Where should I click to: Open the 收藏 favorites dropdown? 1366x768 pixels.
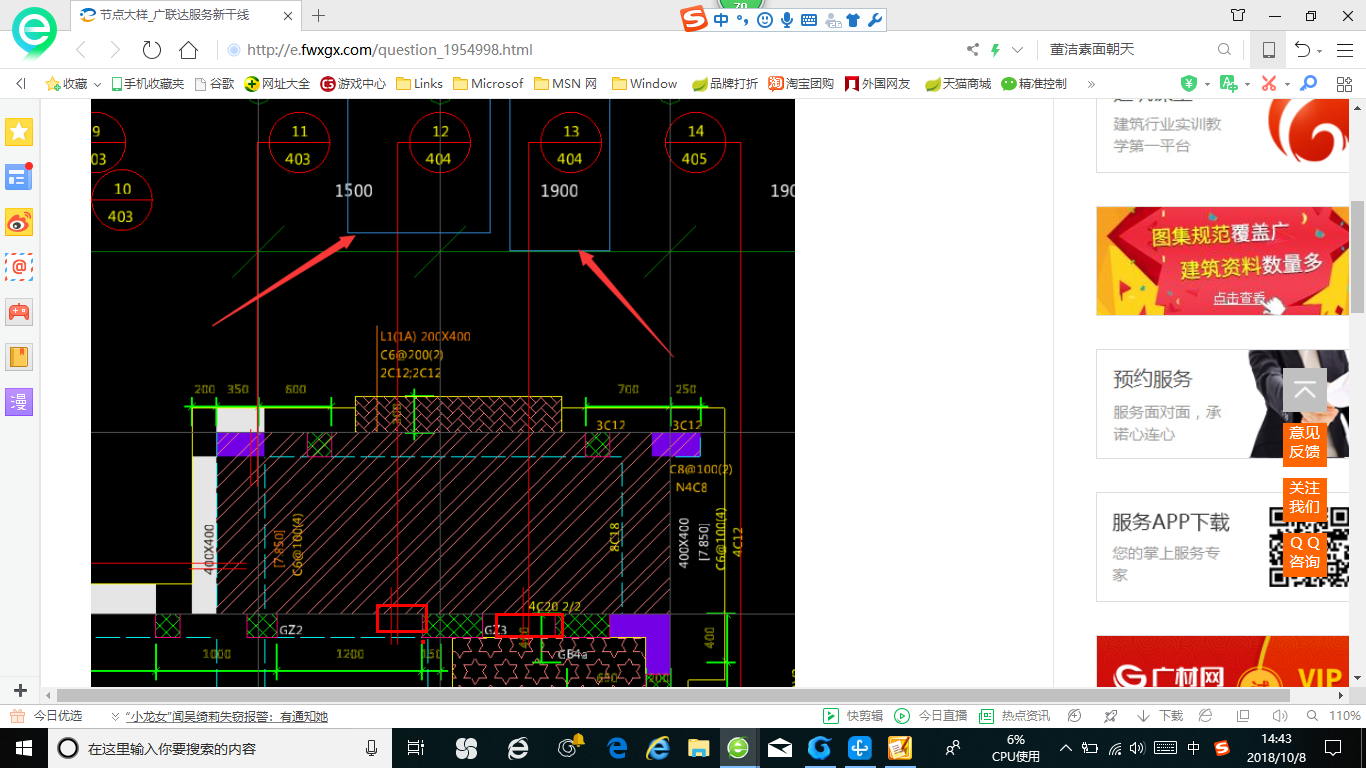click(73, 84)
